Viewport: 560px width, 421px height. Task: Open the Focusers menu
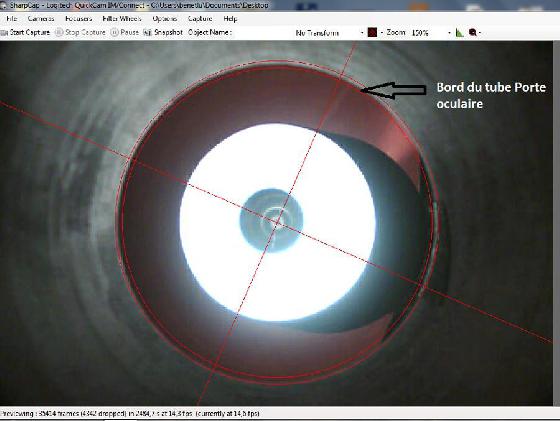(79, 19)
